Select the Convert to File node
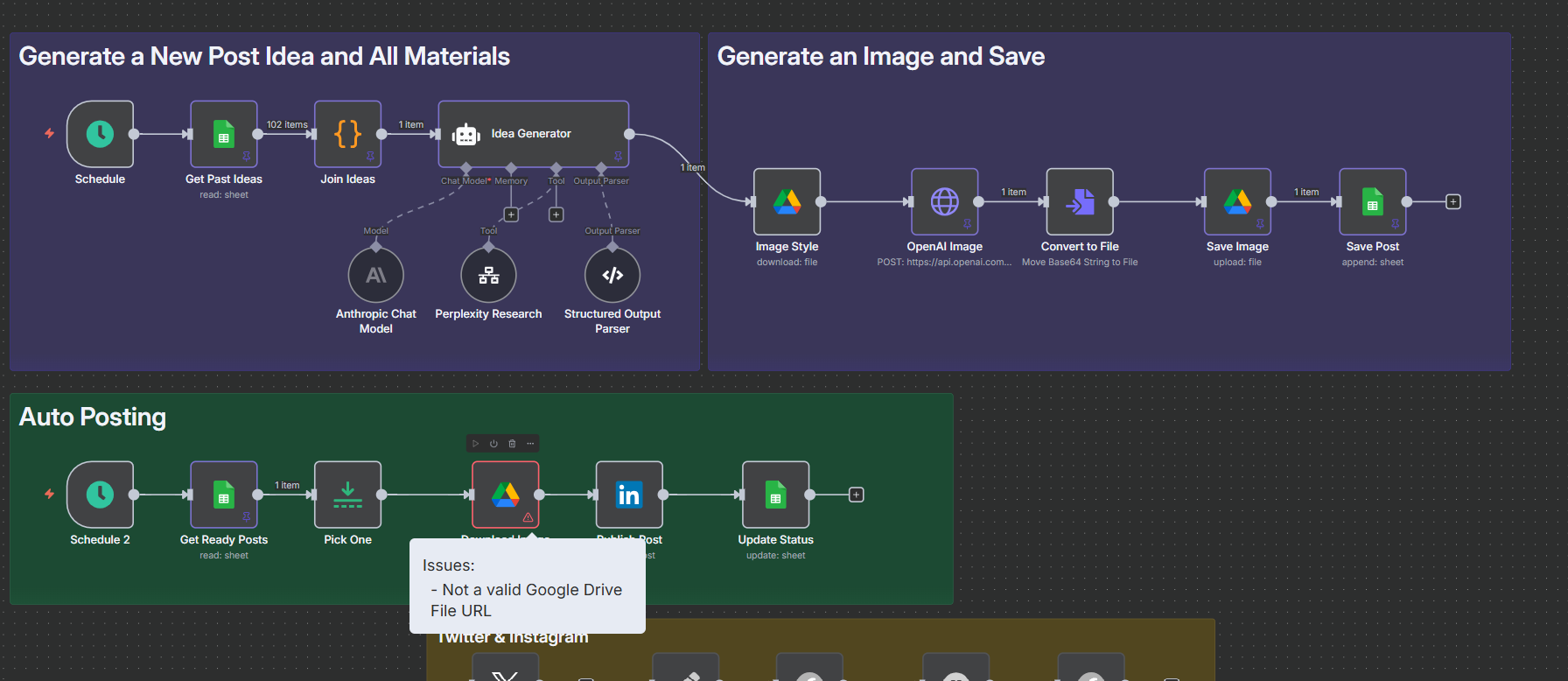 1080,201
